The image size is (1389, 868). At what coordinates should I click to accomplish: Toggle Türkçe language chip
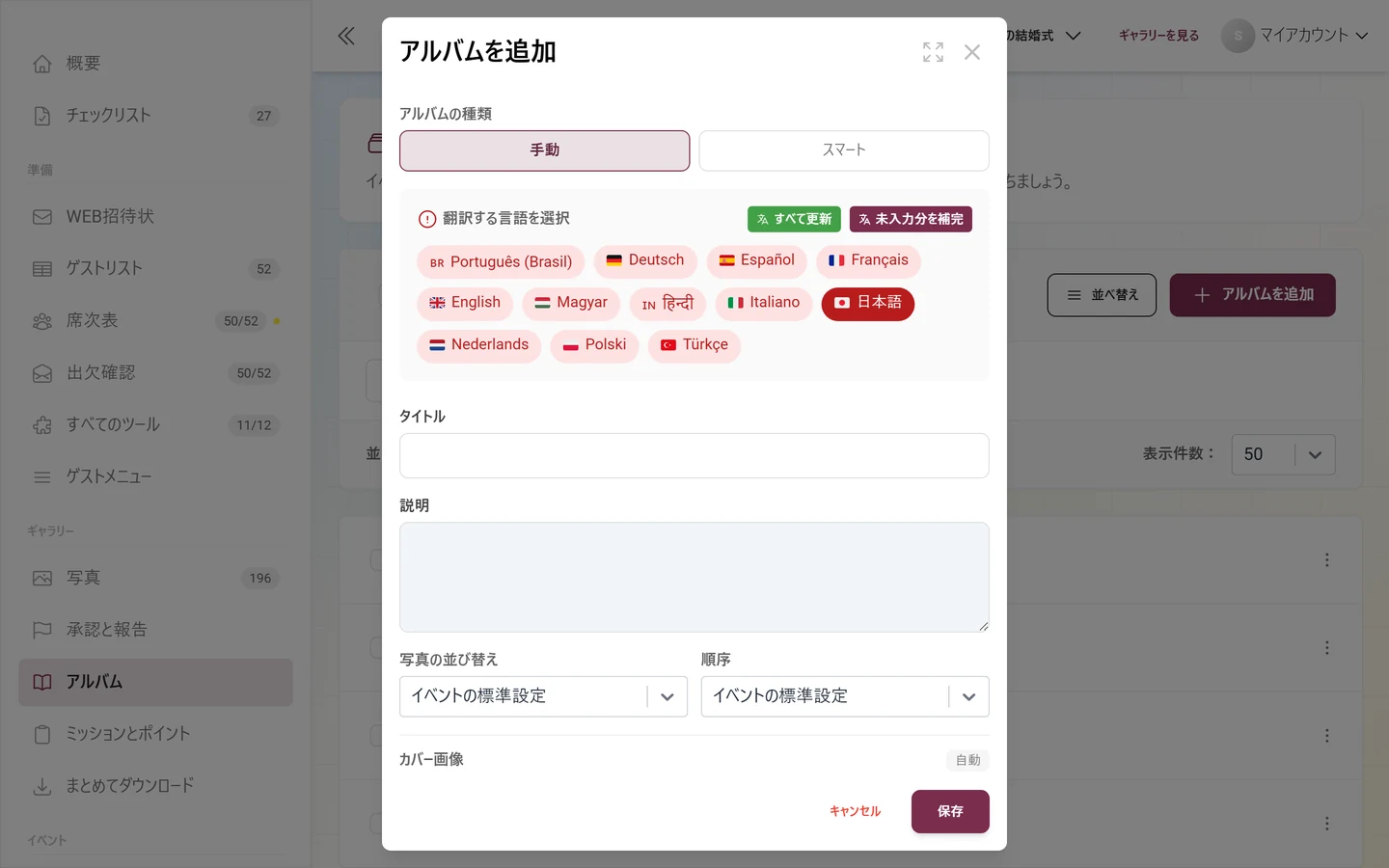[694, 346]
